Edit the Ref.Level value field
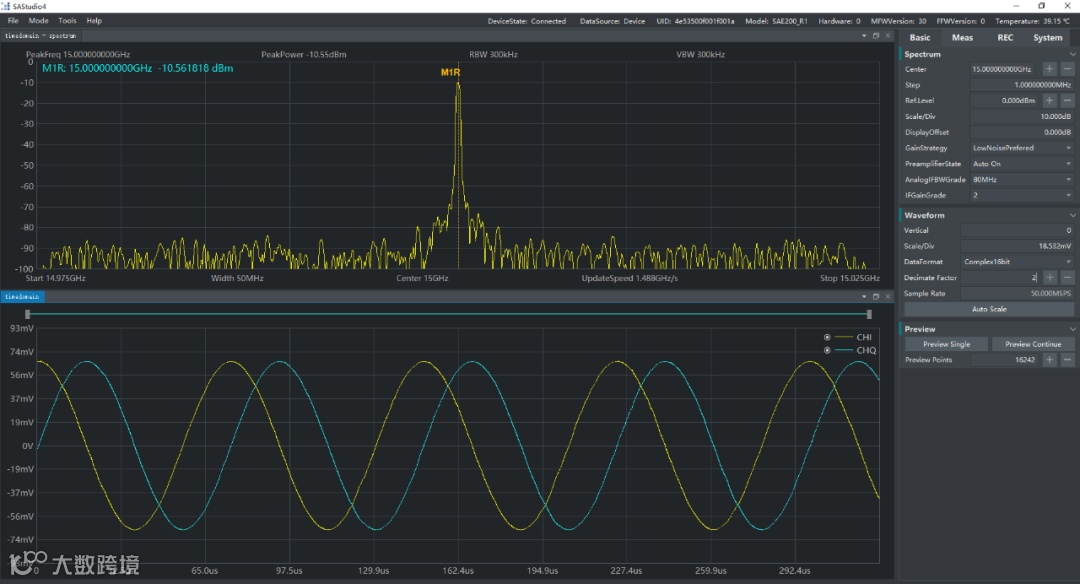The image size is (1080, 584). tap(1005, 101)
